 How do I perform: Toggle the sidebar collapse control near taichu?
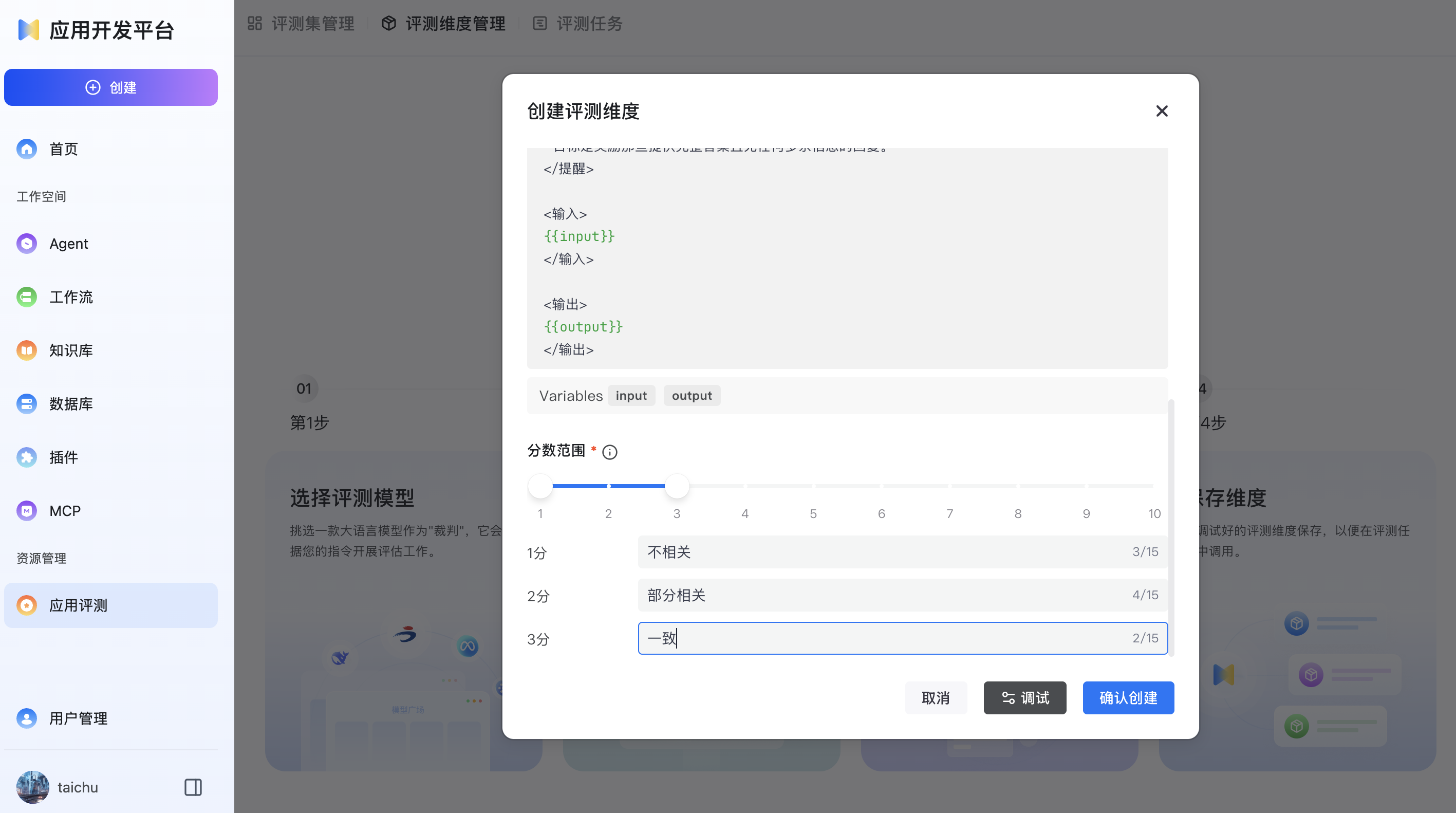pos(193,787)
